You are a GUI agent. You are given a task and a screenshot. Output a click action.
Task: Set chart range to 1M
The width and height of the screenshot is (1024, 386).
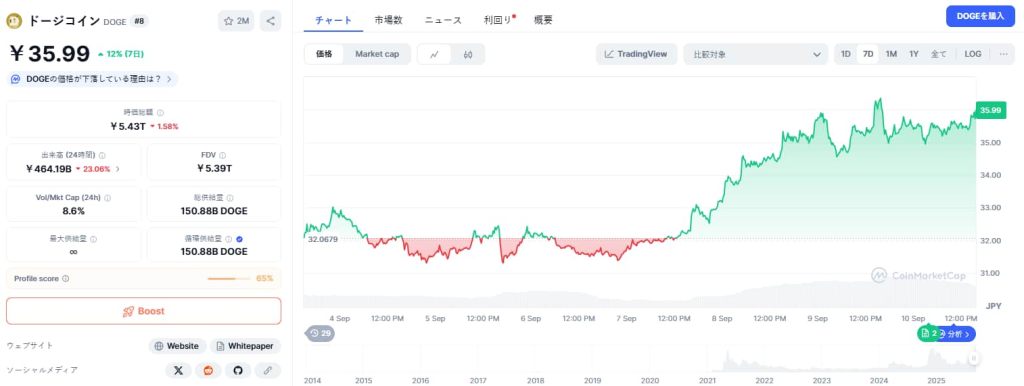pos(891,54)
